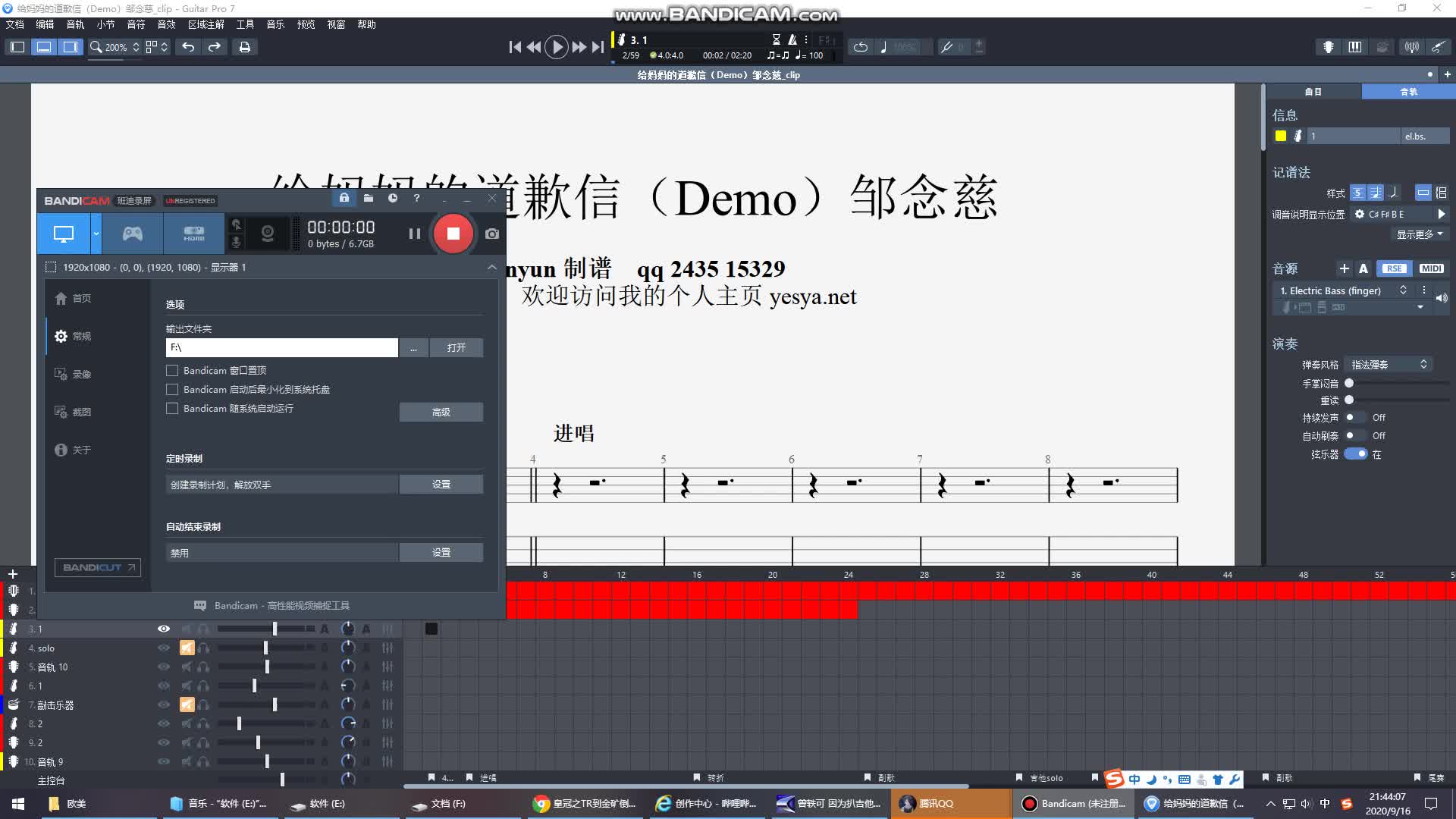Select Bandicam 关于 sidebar tab

74,450
